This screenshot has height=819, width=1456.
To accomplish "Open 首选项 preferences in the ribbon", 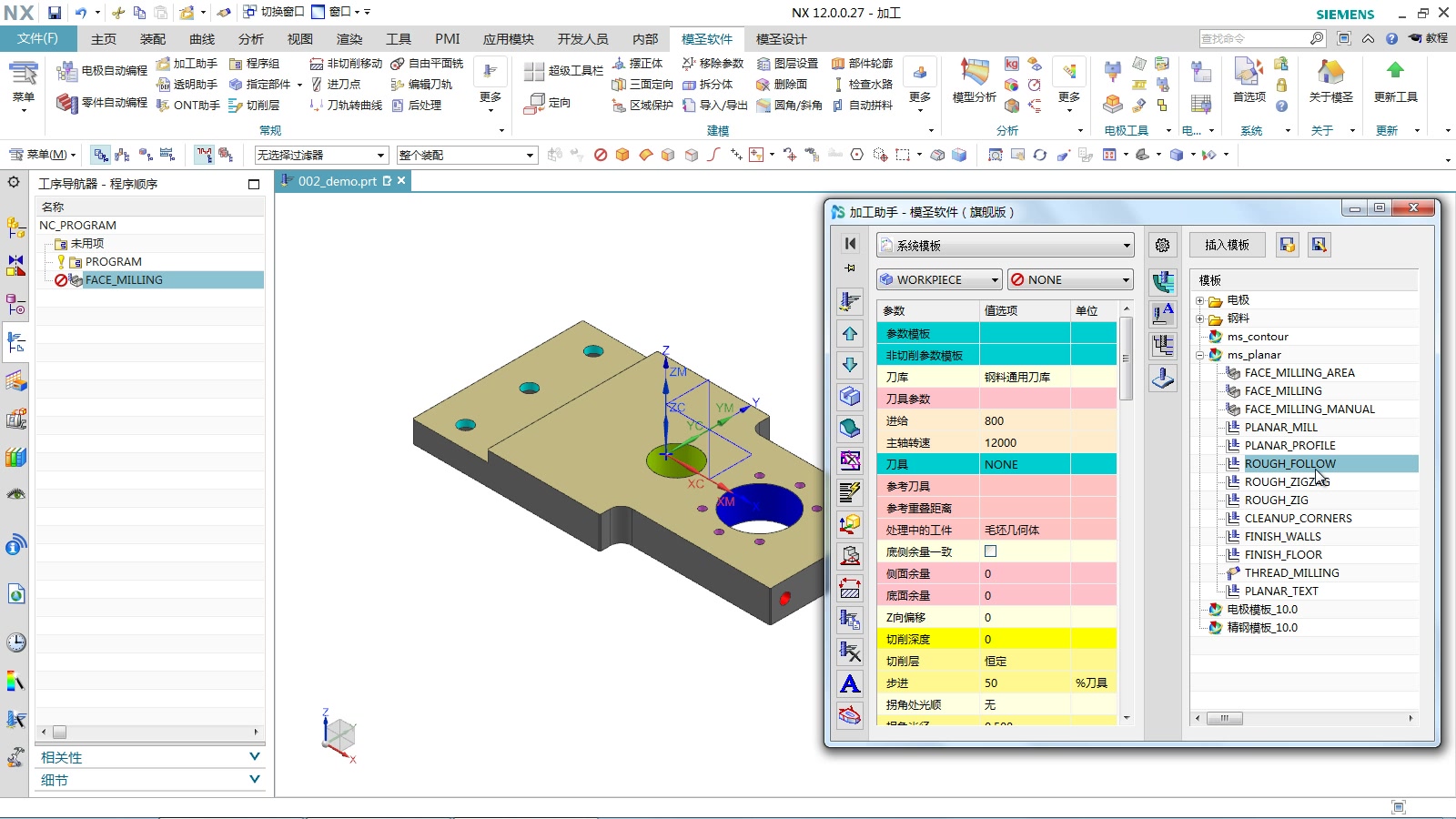I will [1249, 80].
